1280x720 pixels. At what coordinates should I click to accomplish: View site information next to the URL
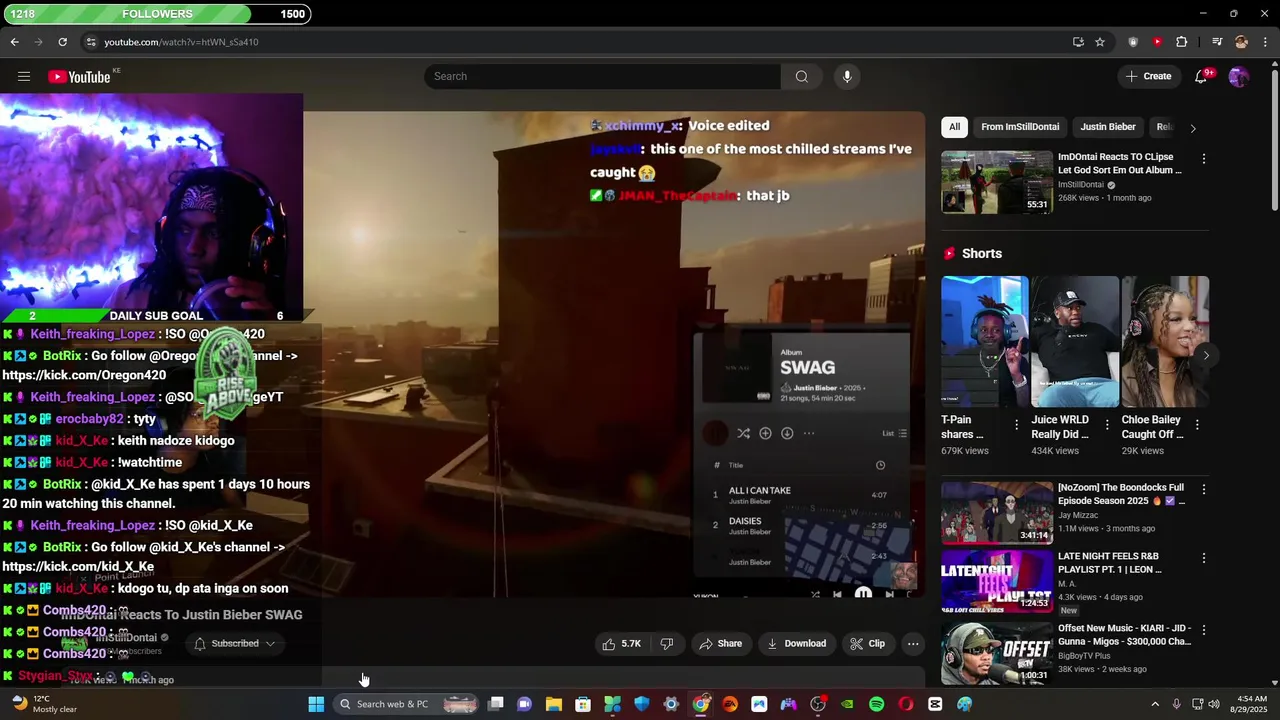click(x=91, y=42)
